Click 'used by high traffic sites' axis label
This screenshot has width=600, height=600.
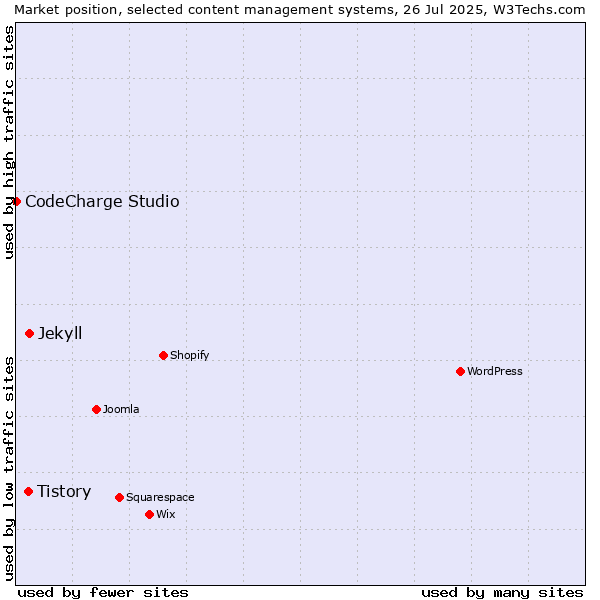point(9,142)
